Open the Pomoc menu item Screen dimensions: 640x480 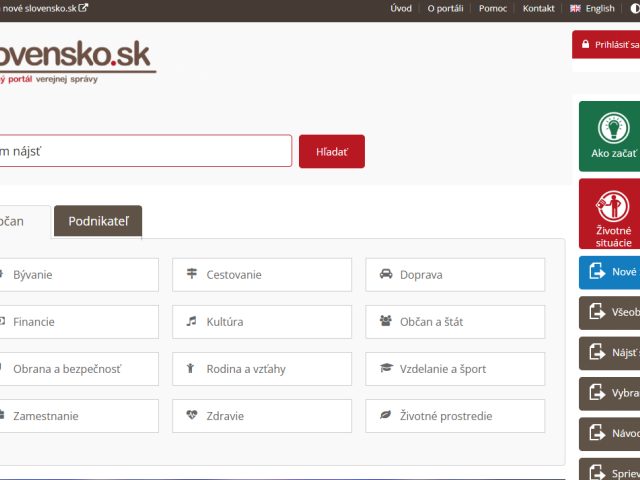tap(493, 9)
